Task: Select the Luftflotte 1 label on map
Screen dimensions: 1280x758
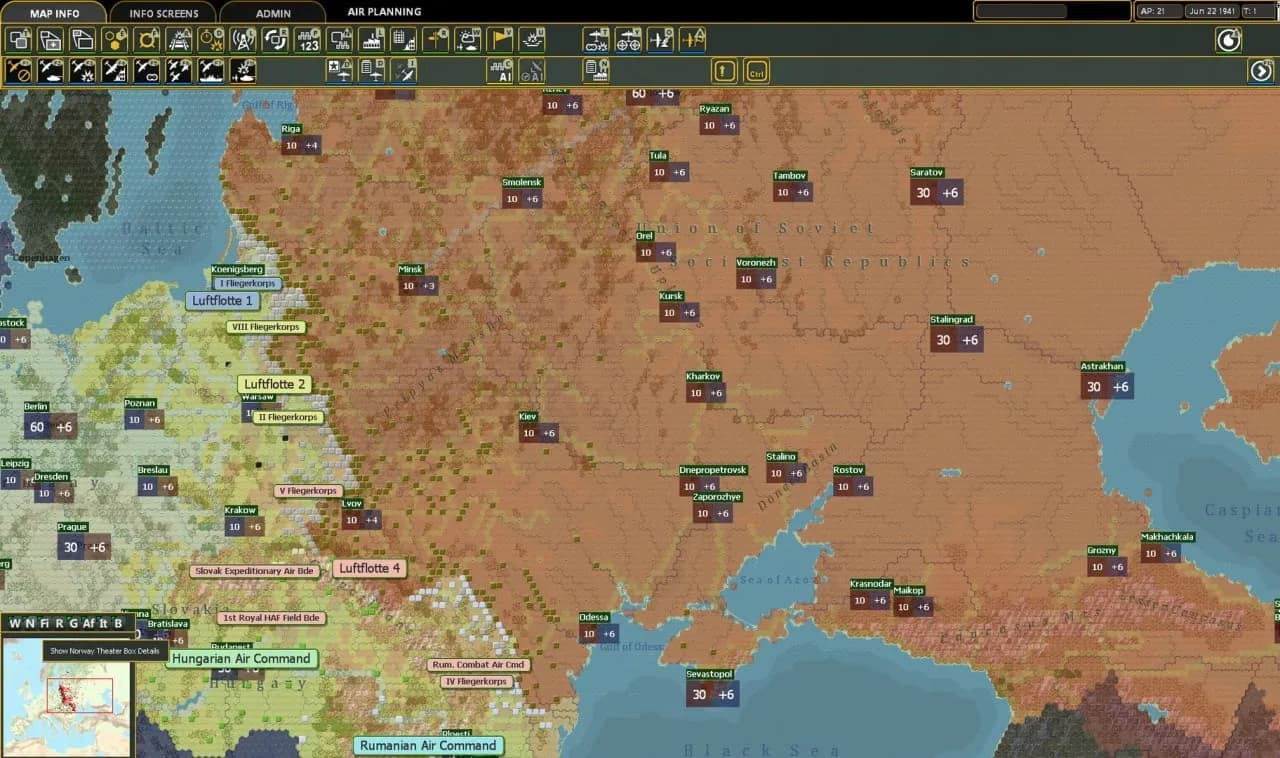Action: click(x=223, y=300)
